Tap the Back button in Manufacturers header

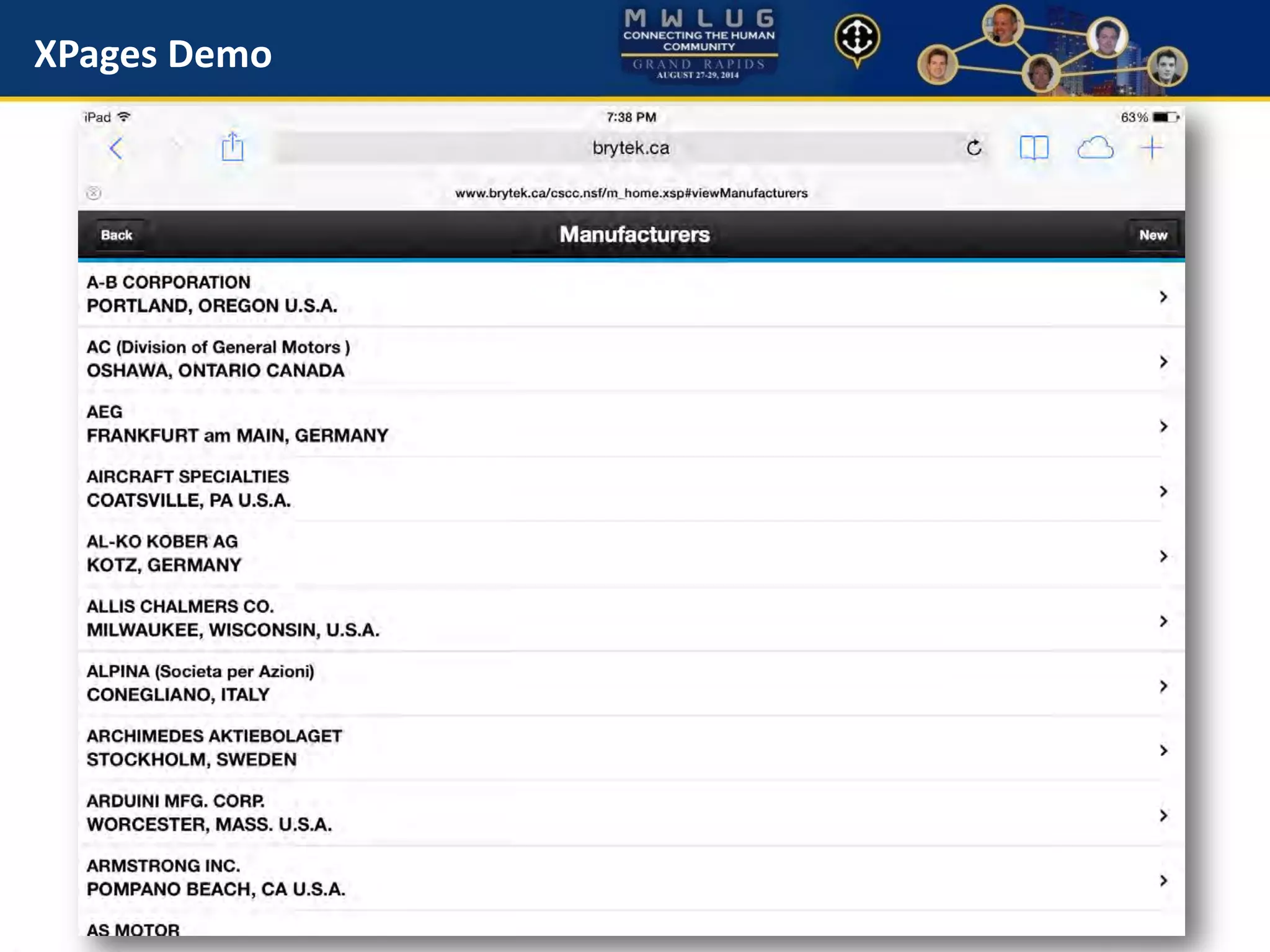tap(117, 235)
